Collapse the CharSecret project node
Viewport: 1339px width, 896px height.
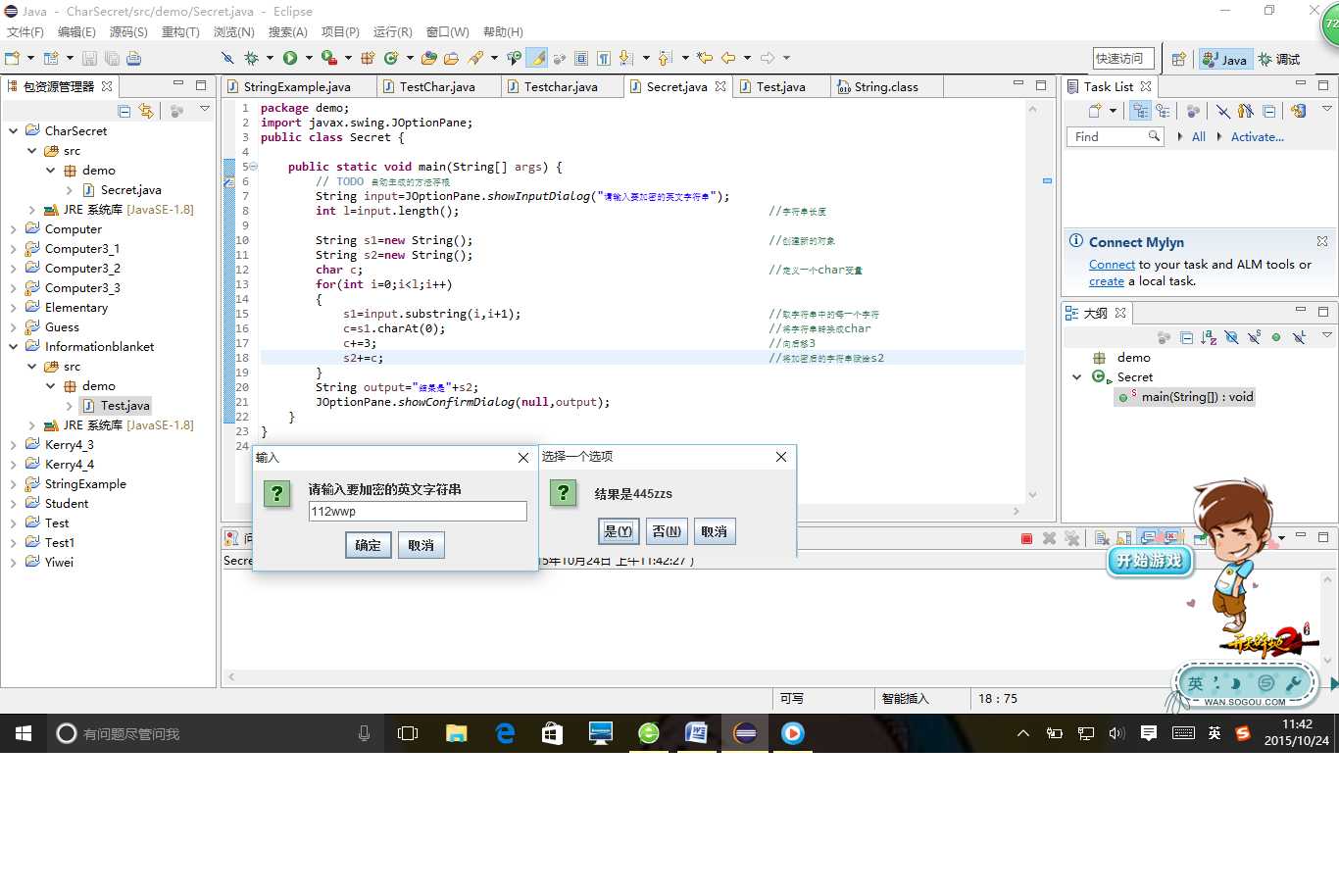click(14, 131)
